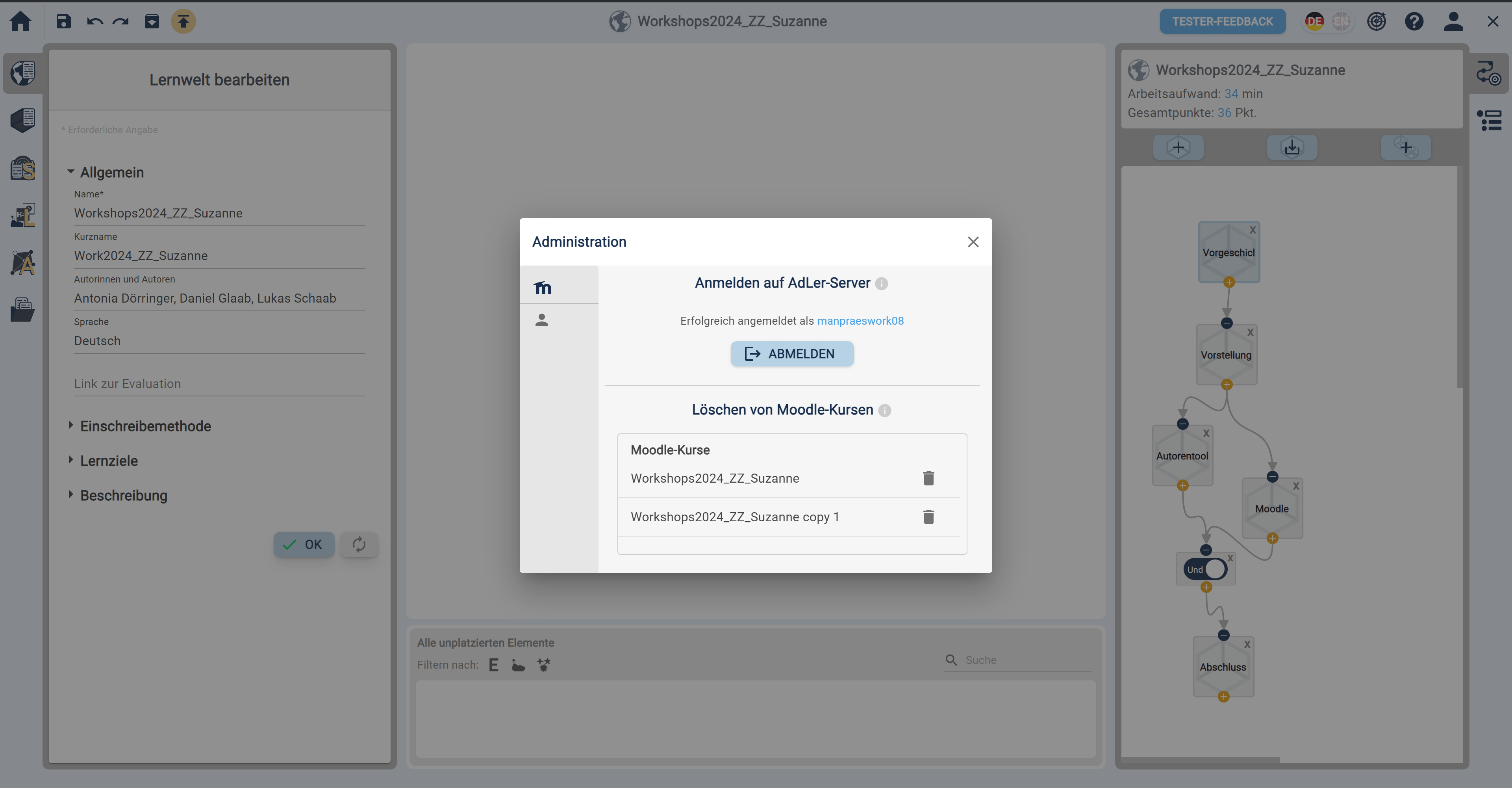Click the Link zur Evaluation field
1512x788 pixels.
pyautogui.click(x=219, y=383)
